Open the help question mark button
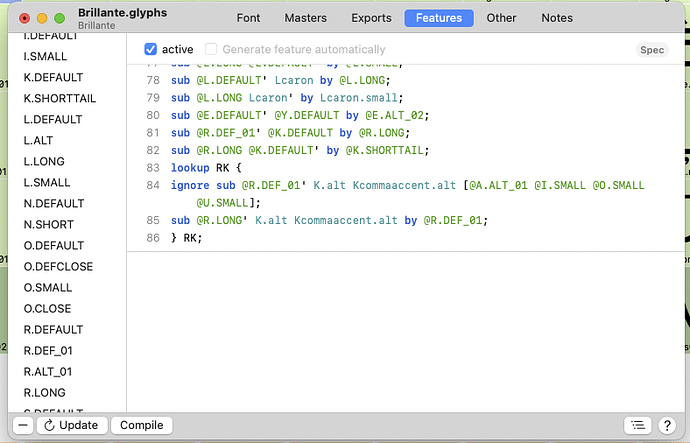The height and width of the screenshot is (443, 690). coord(667,425)
